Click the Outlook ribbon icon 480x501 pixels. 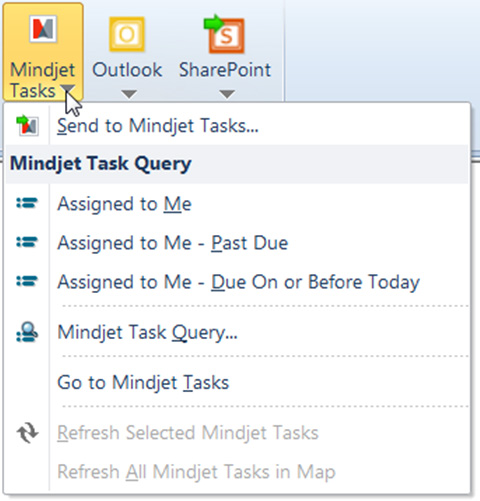pos(127,34)
